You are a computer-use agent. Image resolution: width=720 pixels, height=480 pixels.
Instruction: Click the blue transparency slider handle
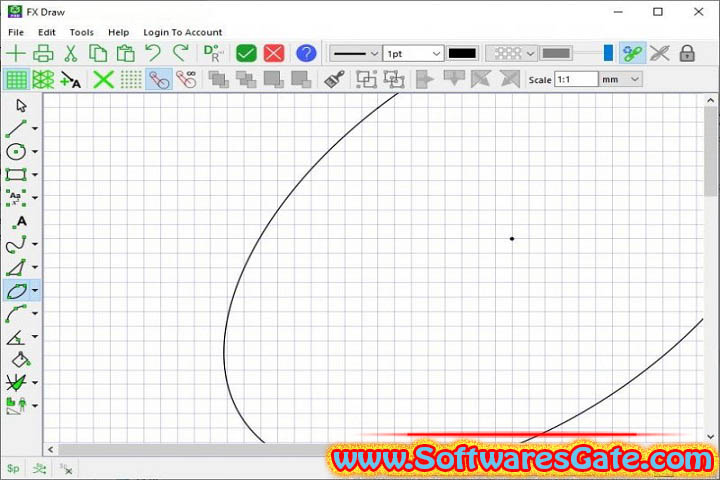tap(608, 53)
